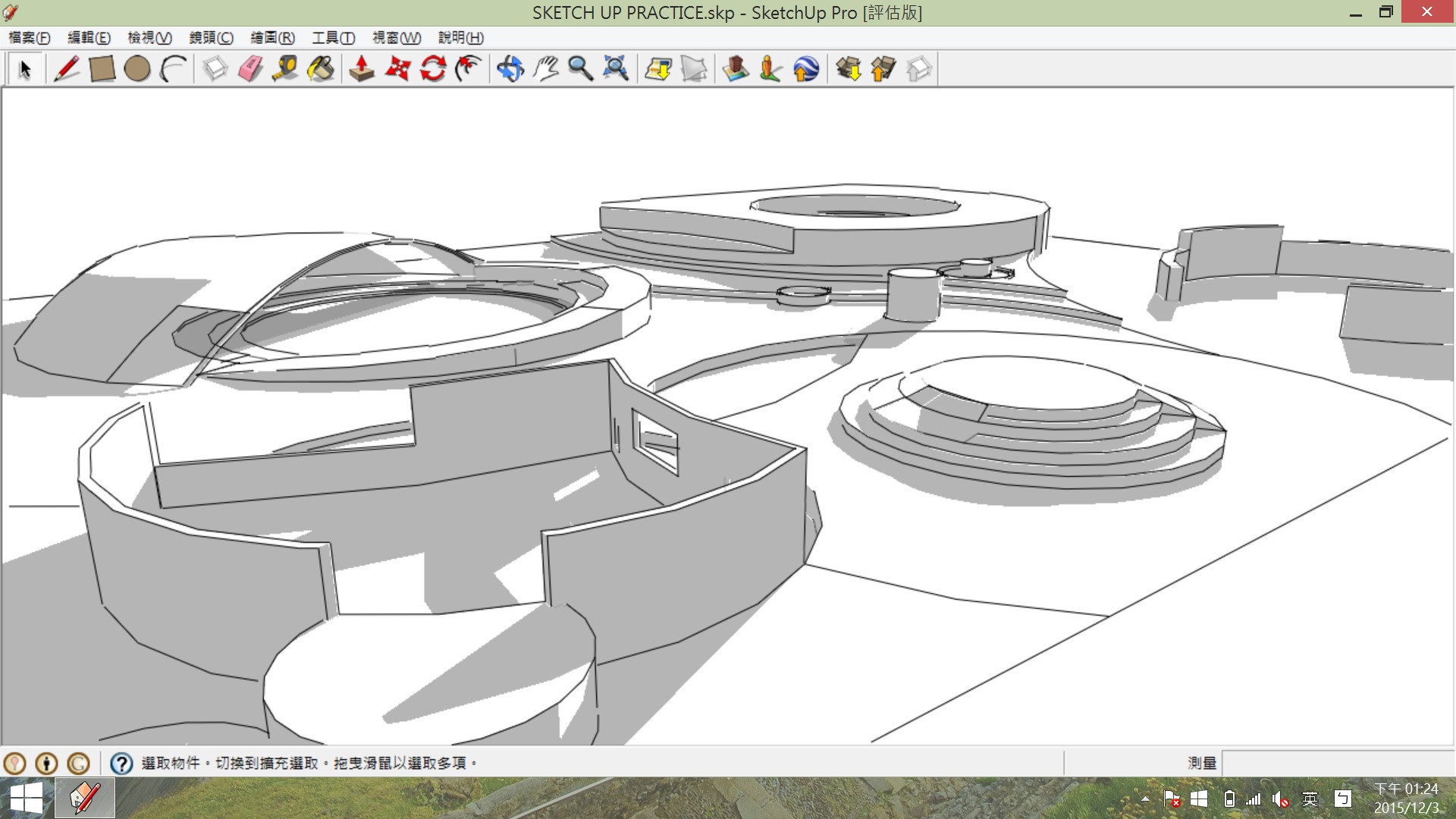Click the Zoom Extents icon
1456x819 pixels.
[x=616, y=69]
